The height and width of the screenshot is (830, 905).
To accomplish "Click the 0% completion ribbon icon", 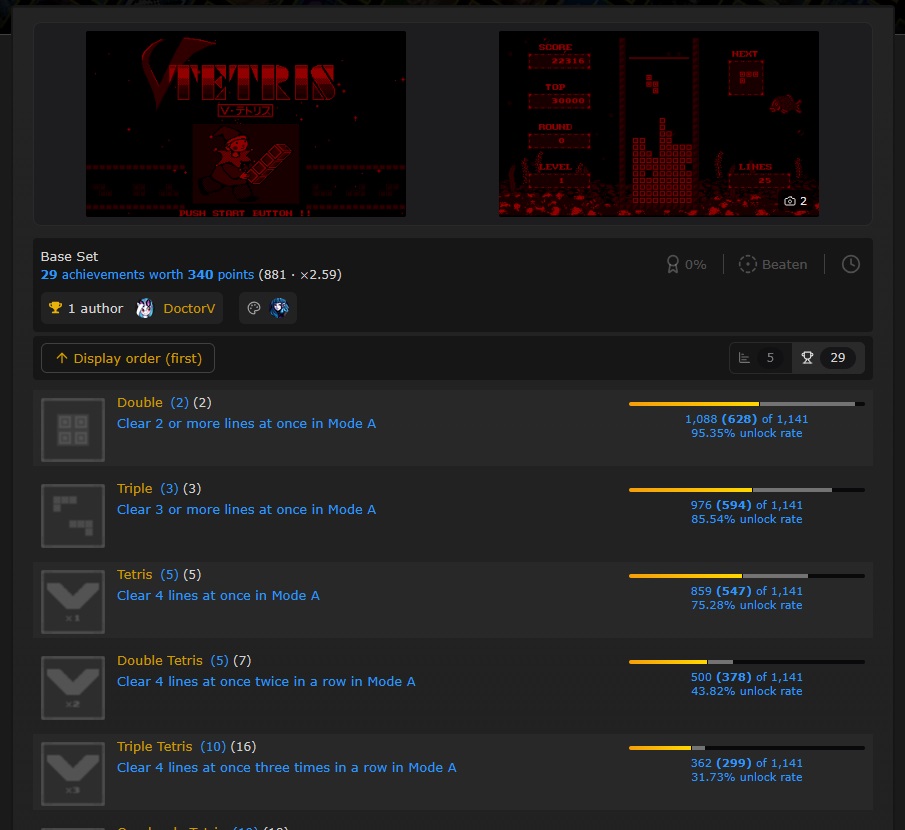I will 673,264.
